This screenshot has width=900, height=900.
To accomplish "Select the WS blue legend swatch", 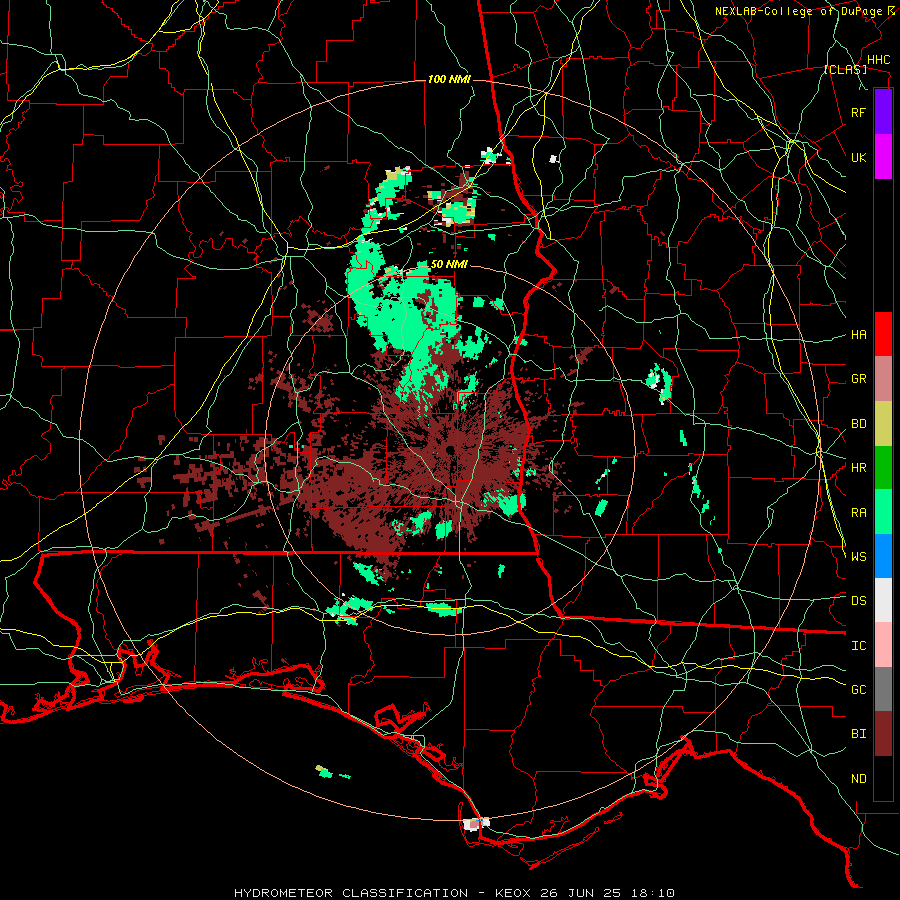I will [x=883, y=556].
